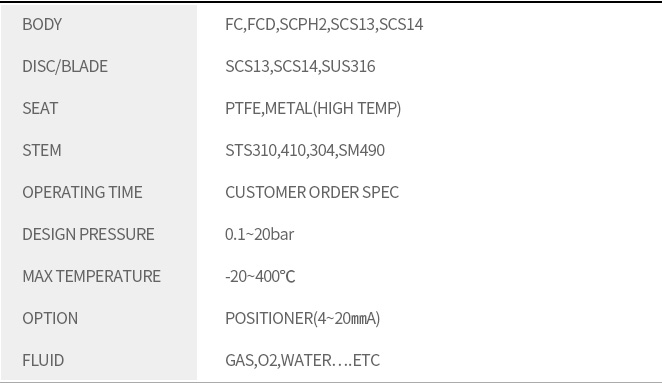
Task: Click the CUSTOMER ORDER SPEC text
Action: (x=312, y=193)
